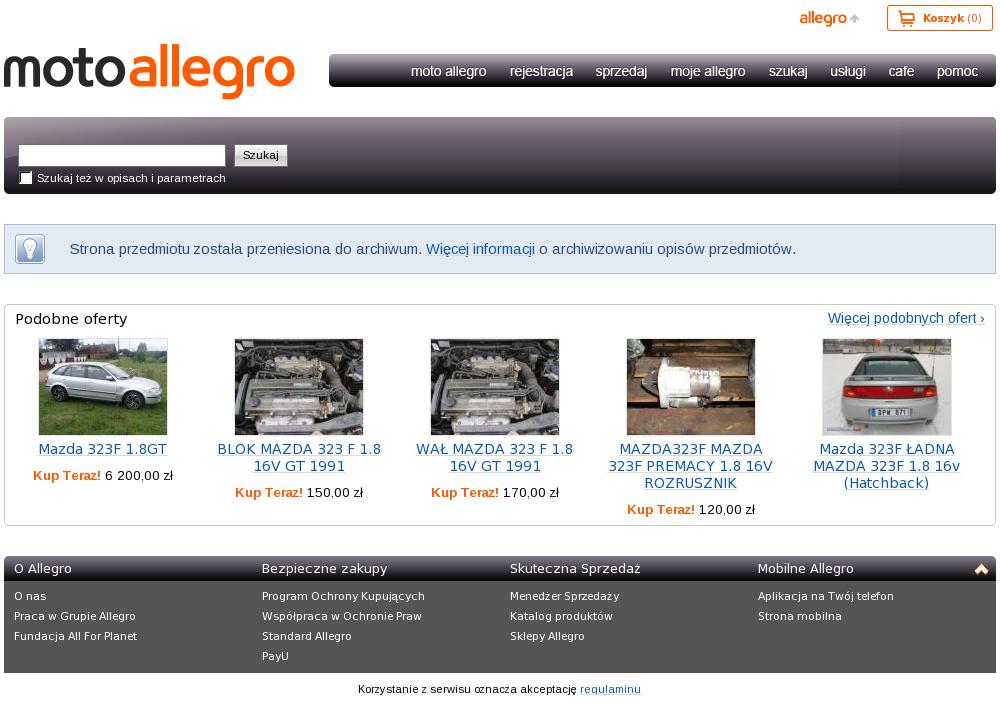The height and width of the screenshot is (709, 1000).
Task: Click price '6 200,00 zł' text
Action: tap(139, 476)
